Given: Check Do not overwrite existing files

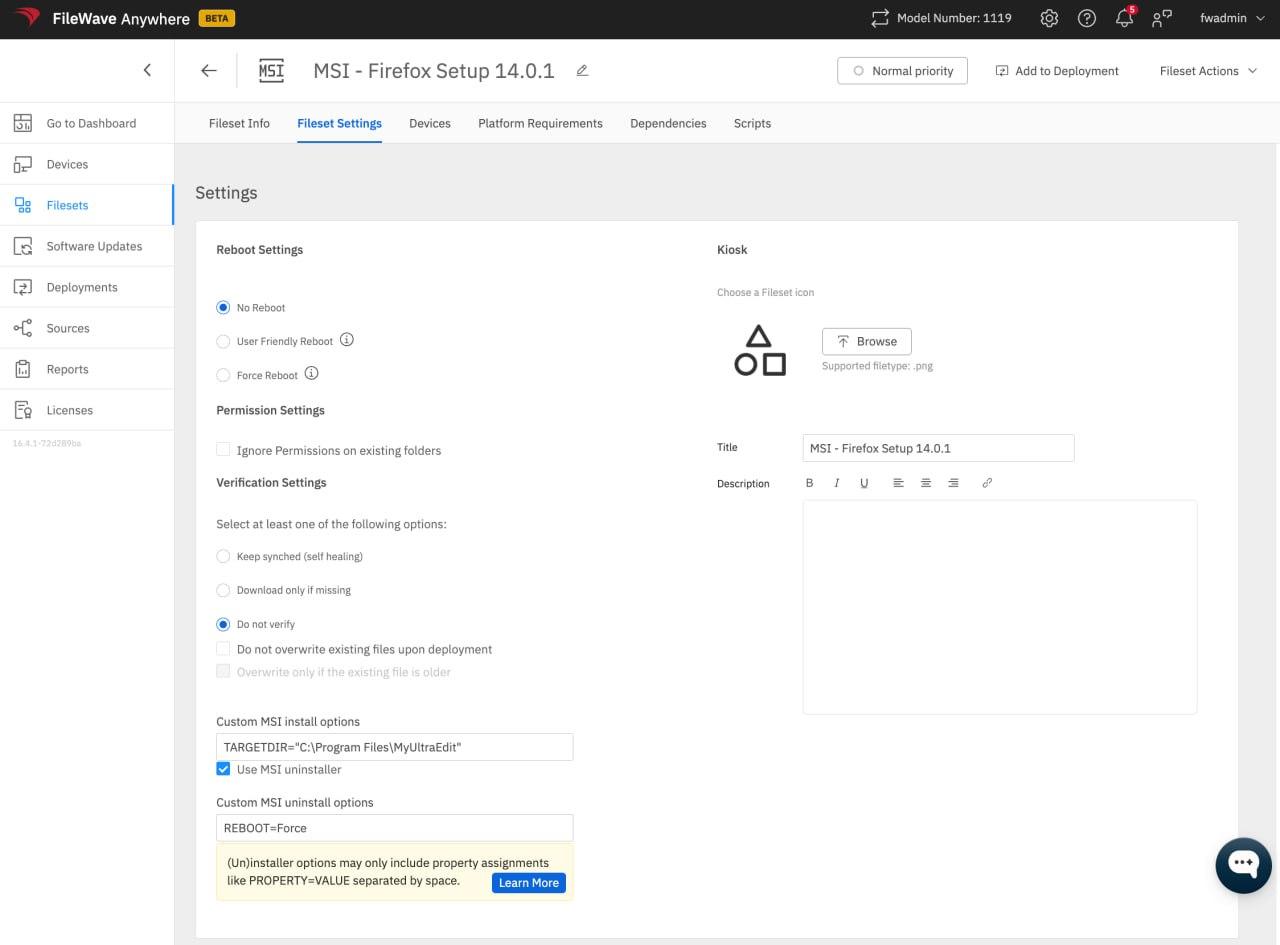Looking at the screenshot, I should 223,649.
